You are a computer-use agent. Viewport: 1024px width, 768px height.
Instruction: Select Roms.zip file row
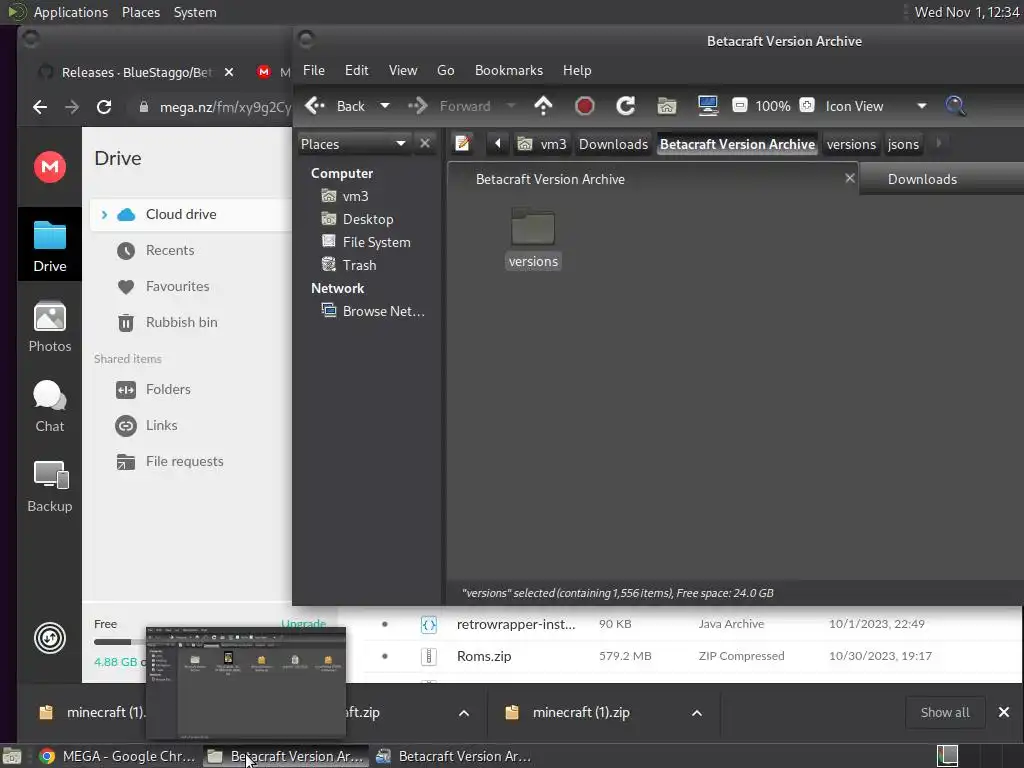pos(692,656)
